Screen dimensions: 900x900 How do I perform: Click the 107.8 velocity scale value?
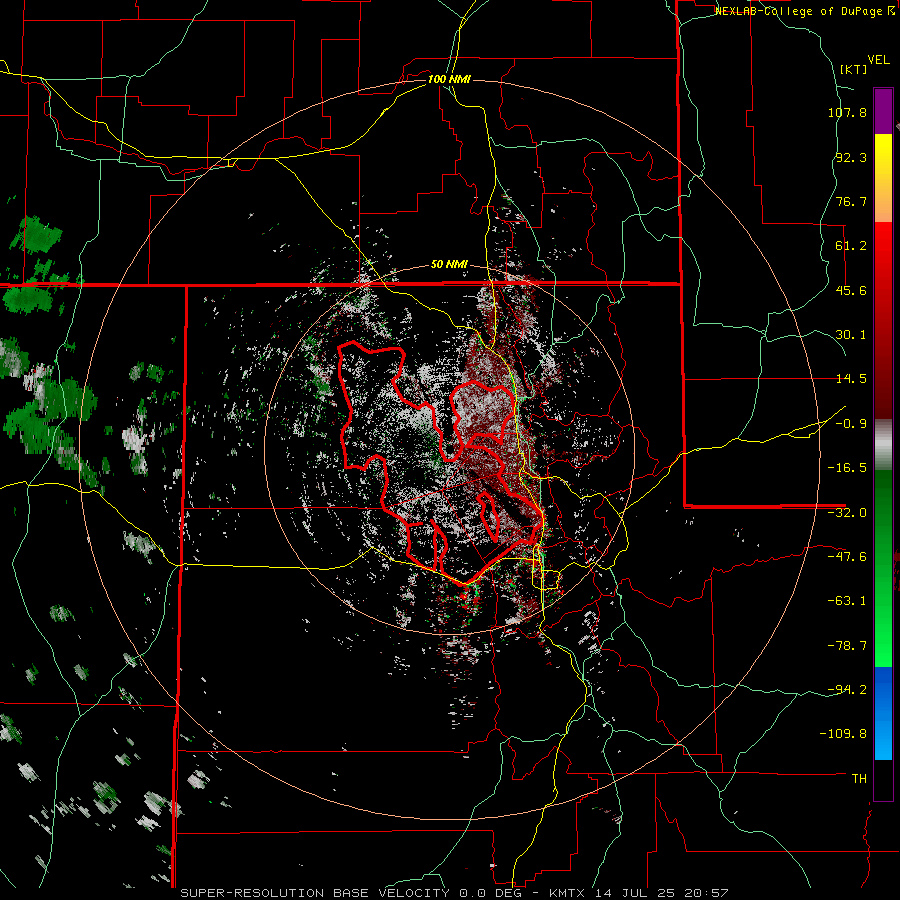[x=847, y=112]
